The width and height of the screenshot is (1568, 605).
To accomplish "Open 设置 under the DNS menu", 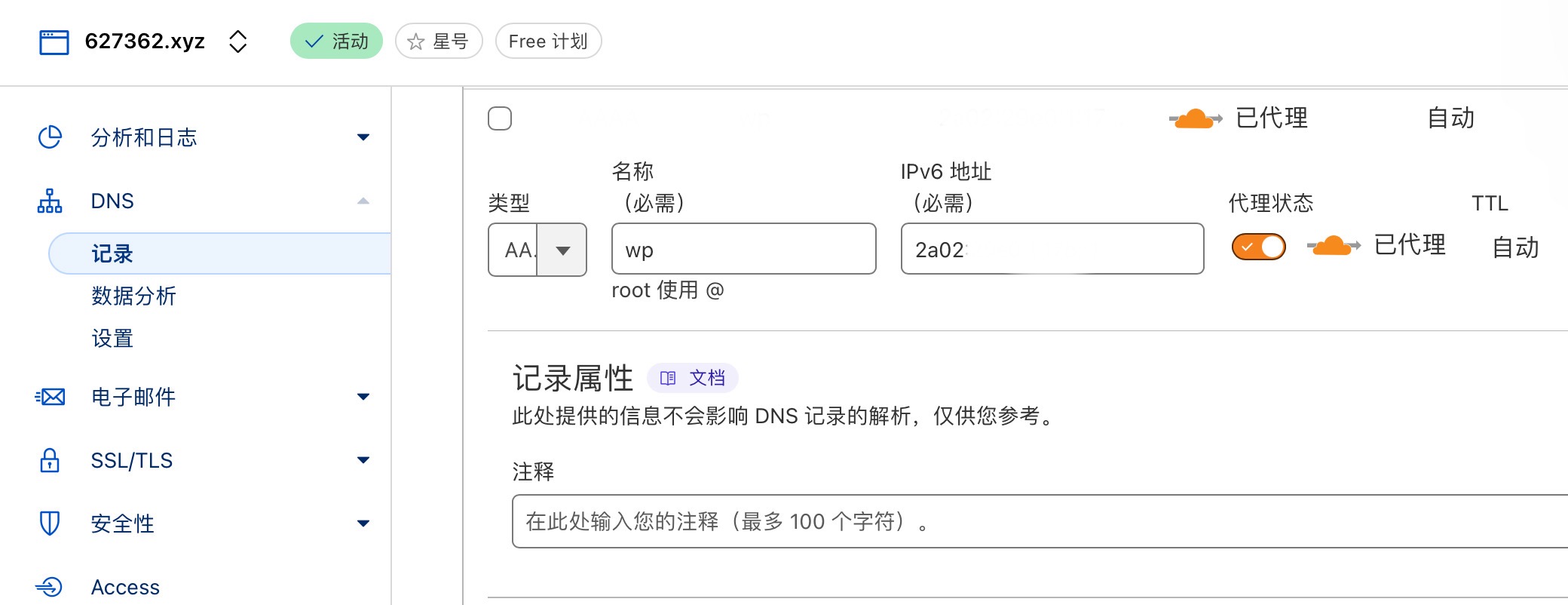I will click(112, 338).
